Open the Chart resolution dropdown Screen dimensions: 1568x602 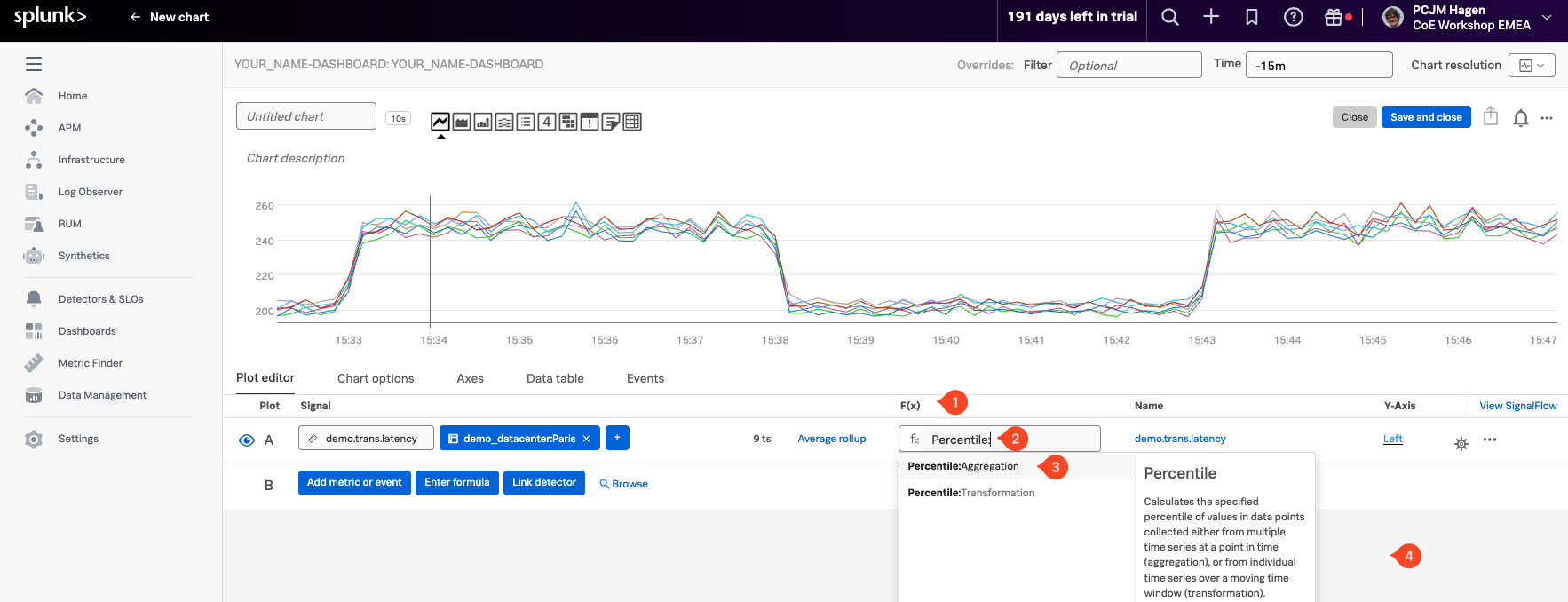click(1532, 65)
